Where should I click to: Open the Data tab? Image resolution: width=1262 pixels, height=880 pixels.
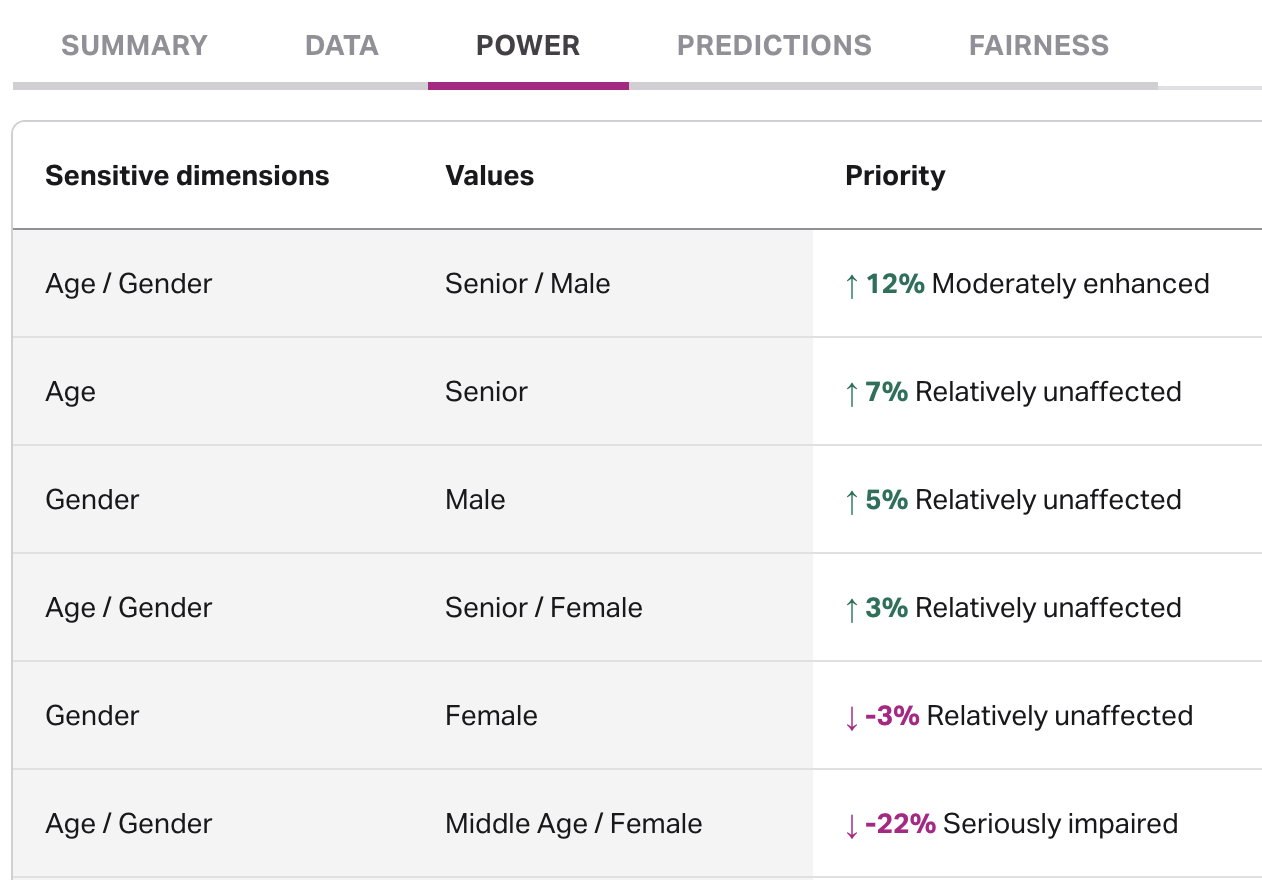tap(342, 46)
